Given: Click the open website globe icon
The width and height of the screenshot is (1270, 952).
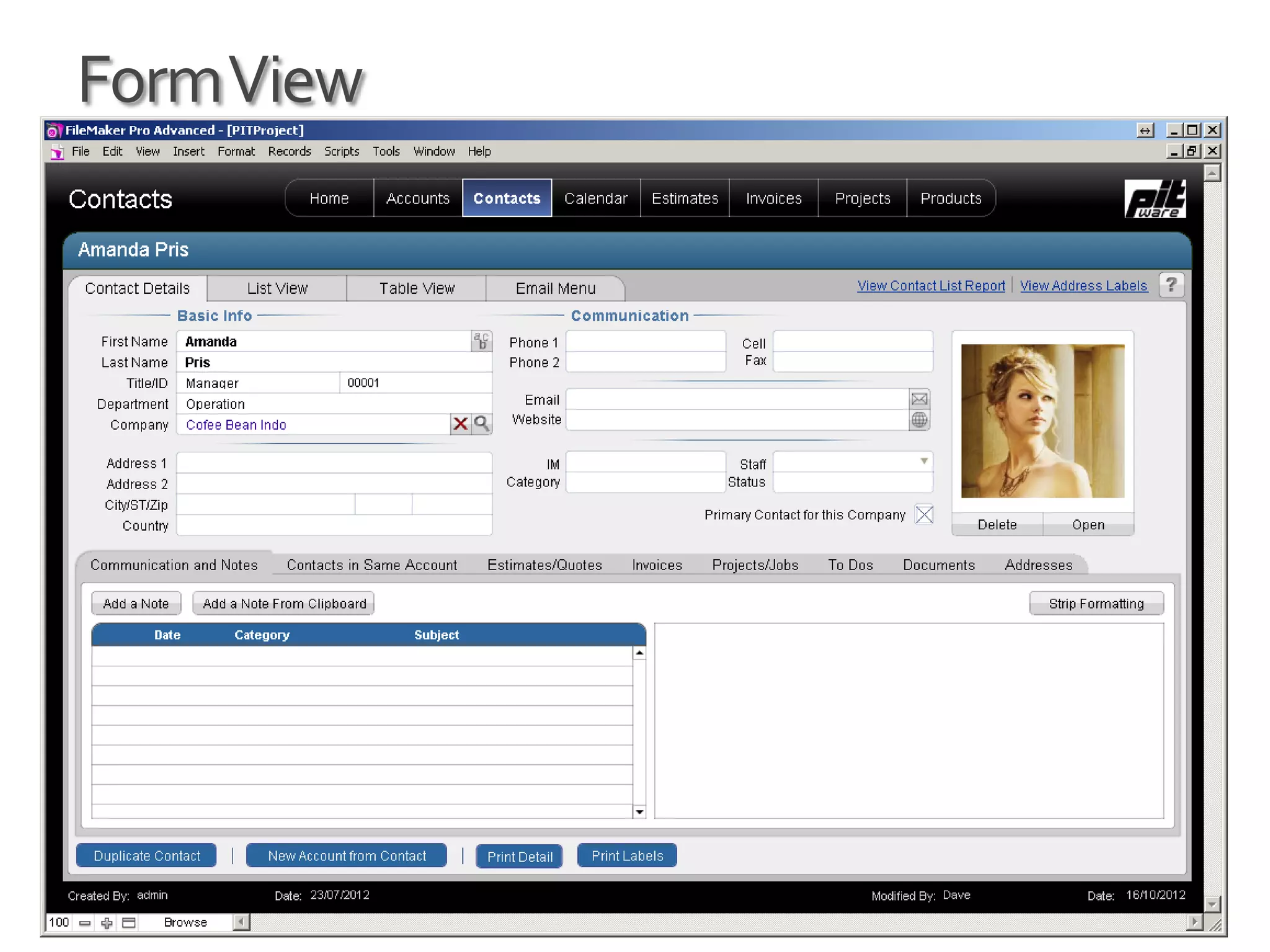Looking at the screenshot, I should tap(919, 420).
